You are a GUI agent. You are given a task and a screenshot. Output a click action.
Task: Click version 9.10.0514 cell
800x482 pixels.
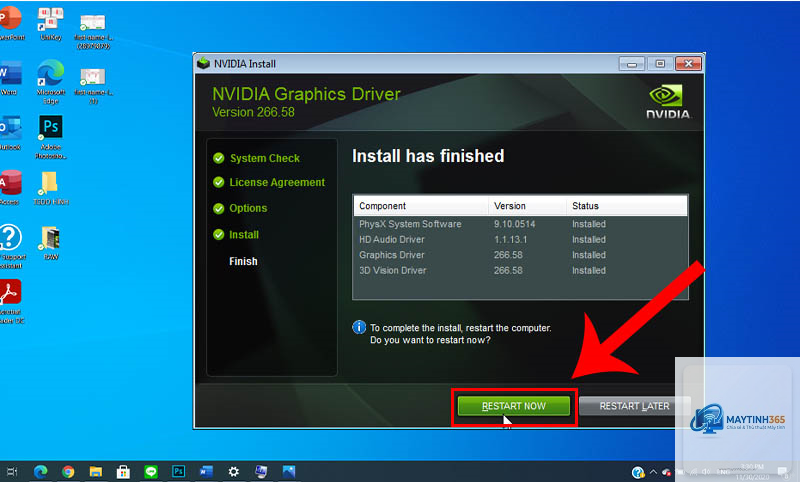tap(514, 224)
